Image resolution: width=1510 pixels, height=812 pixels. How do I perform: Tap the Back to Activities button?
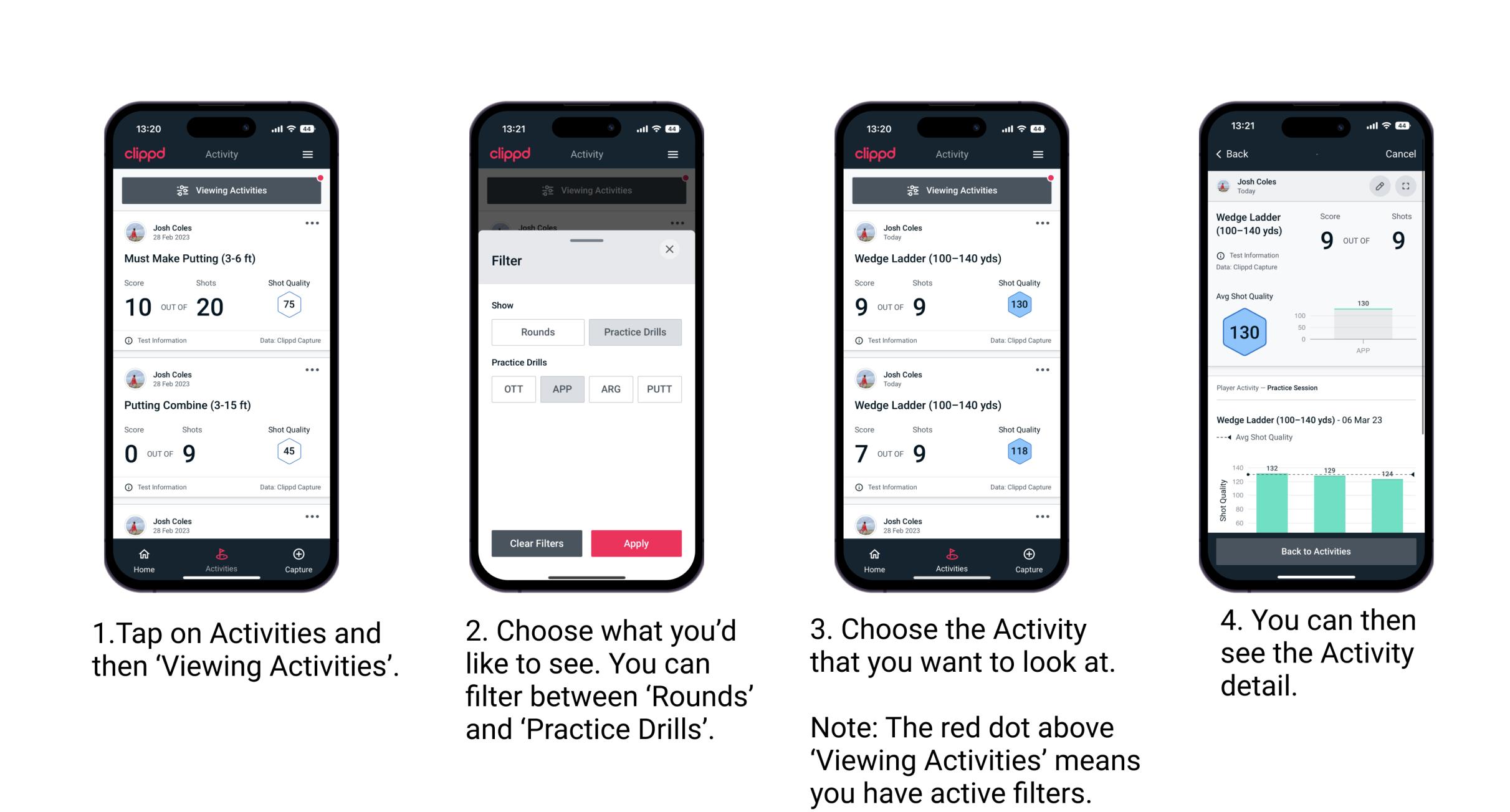1317,551
